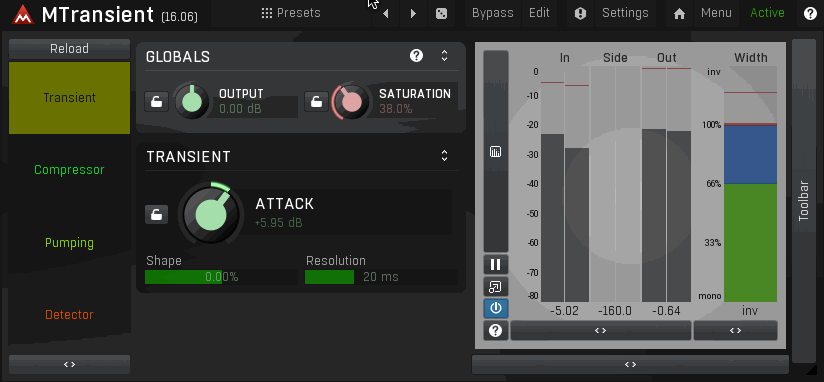Select the Pumping device tab

point(69,243)
